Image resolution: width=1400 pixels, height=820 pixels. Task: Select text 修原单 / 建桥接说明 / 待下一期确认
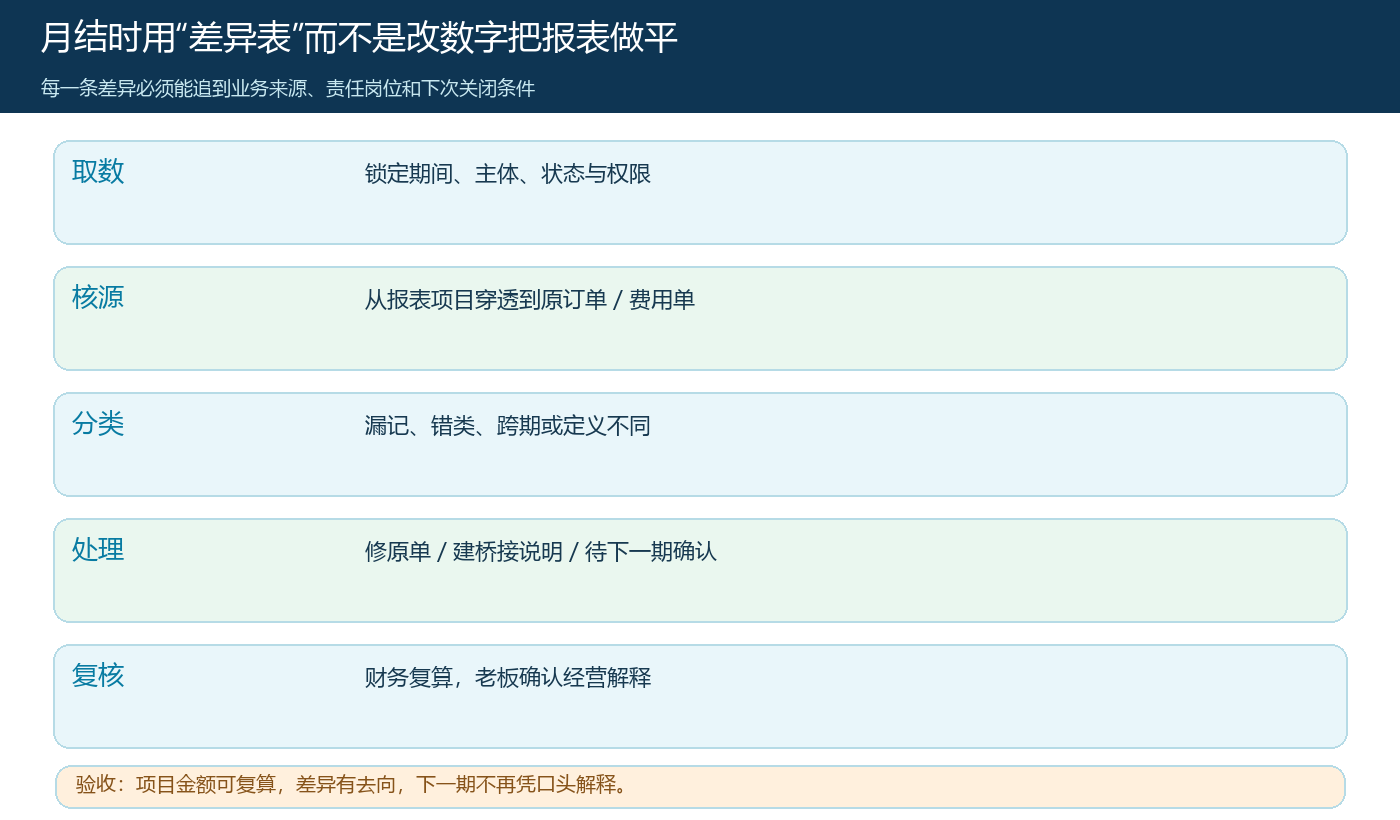pyautogui.click(x=541, y=552)
